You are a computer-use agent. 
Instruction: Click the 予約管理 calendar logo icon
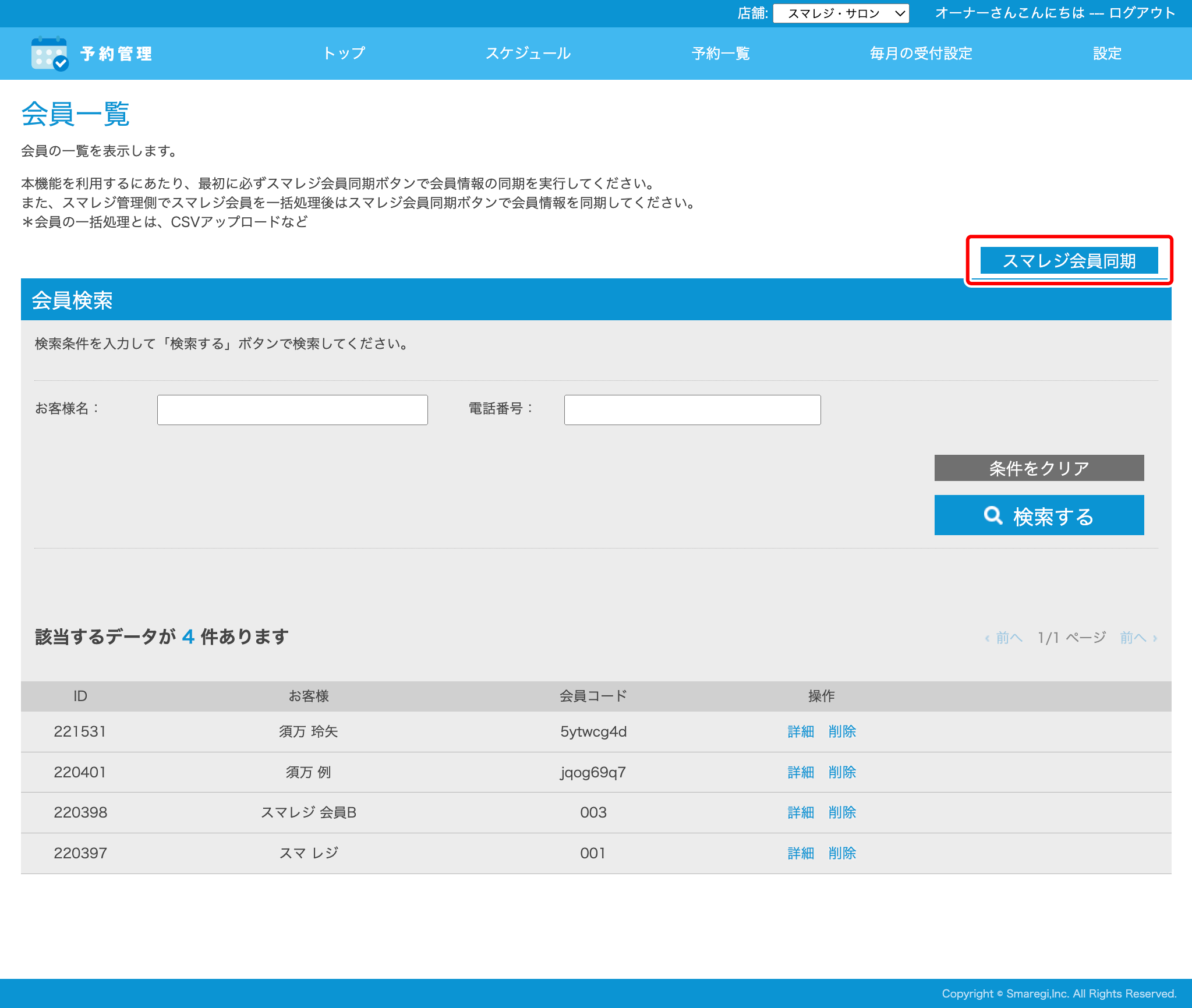pos(49,54)
